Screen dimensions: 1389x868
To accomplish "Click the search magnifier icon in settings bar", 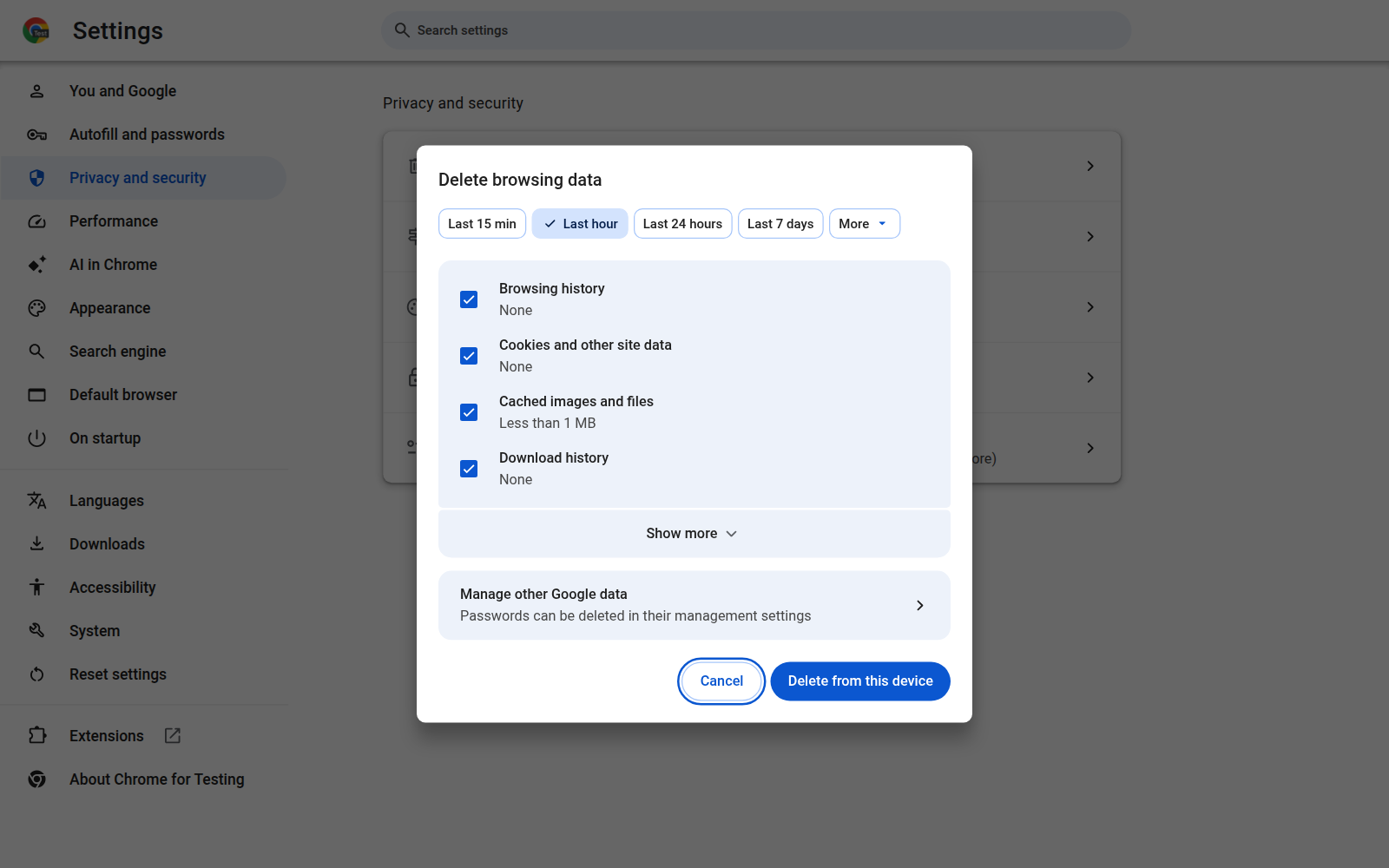I will (x=402, y=30).
